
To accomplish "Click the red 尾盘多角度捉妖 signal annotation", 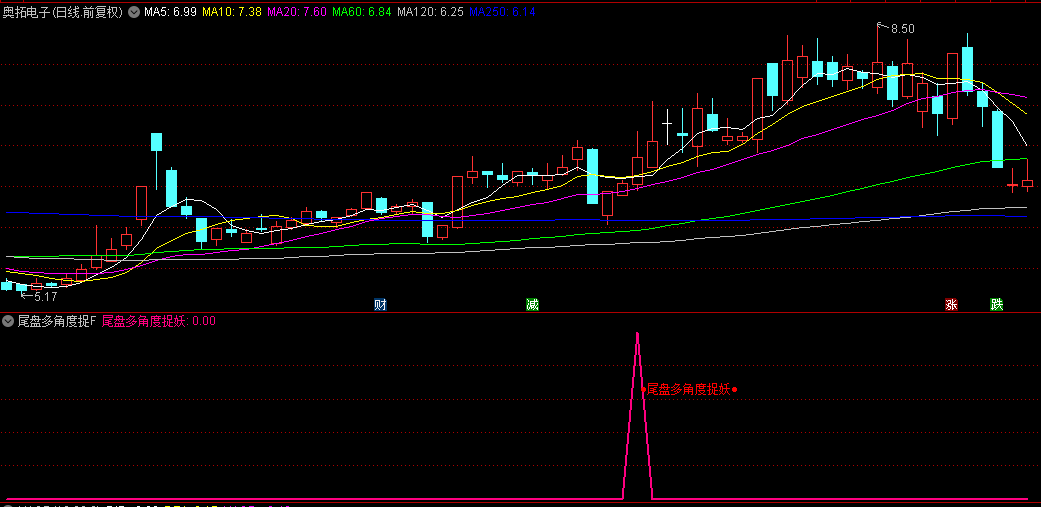I will click(688, 390).
